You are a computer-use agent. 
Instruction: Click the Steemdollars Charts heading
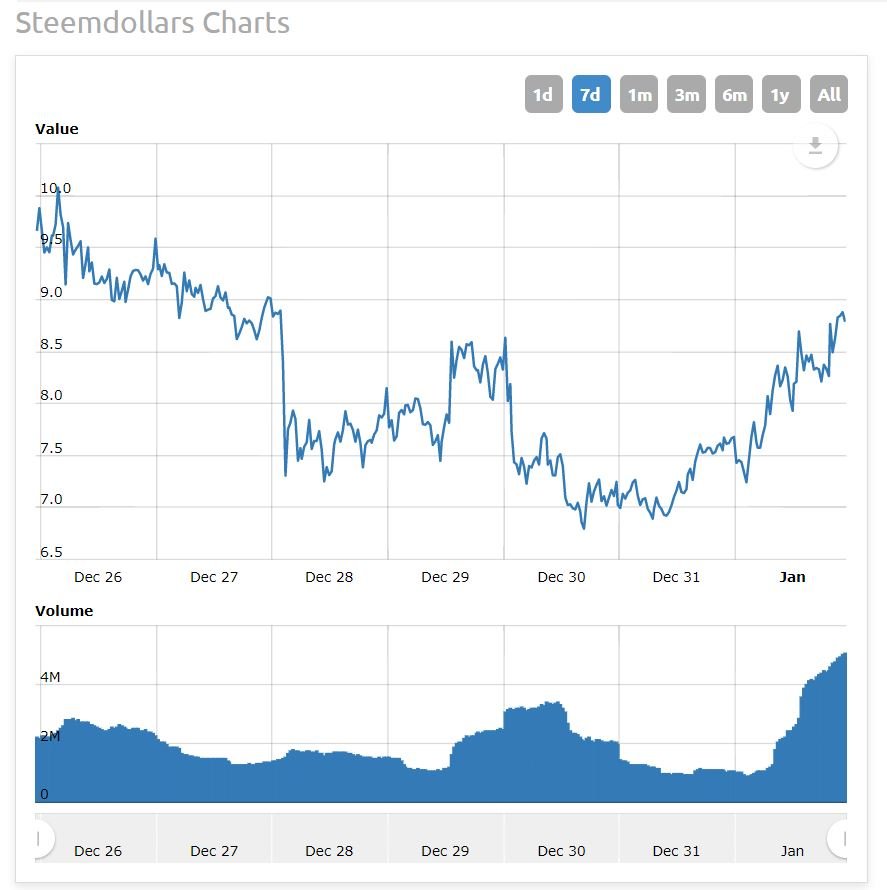(153, 23)
